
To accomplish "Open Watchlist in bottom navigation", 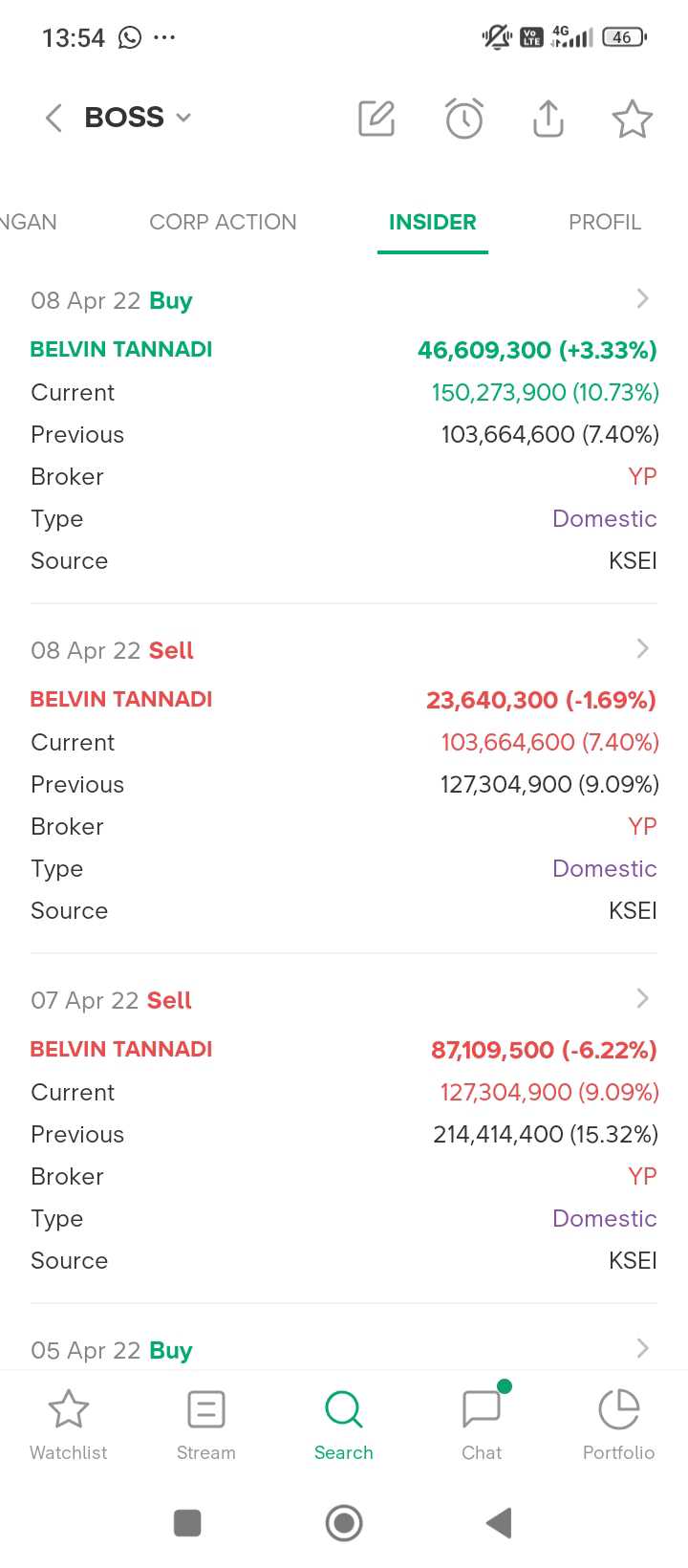I will tap(69, 1425).
